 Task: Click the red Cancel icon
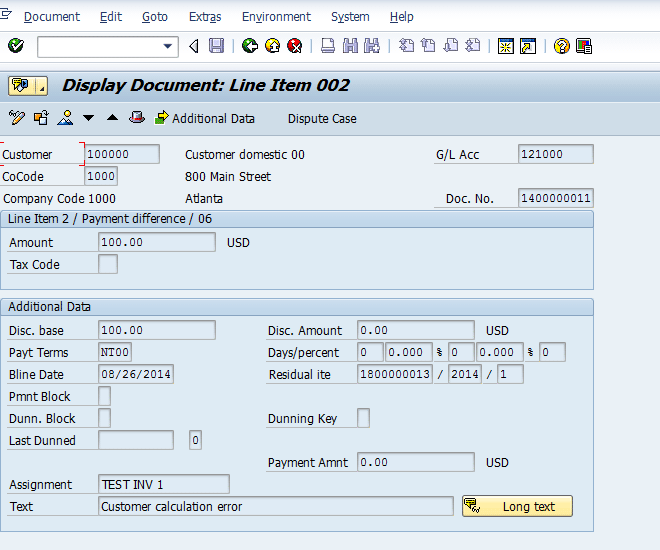click(295, 46)
